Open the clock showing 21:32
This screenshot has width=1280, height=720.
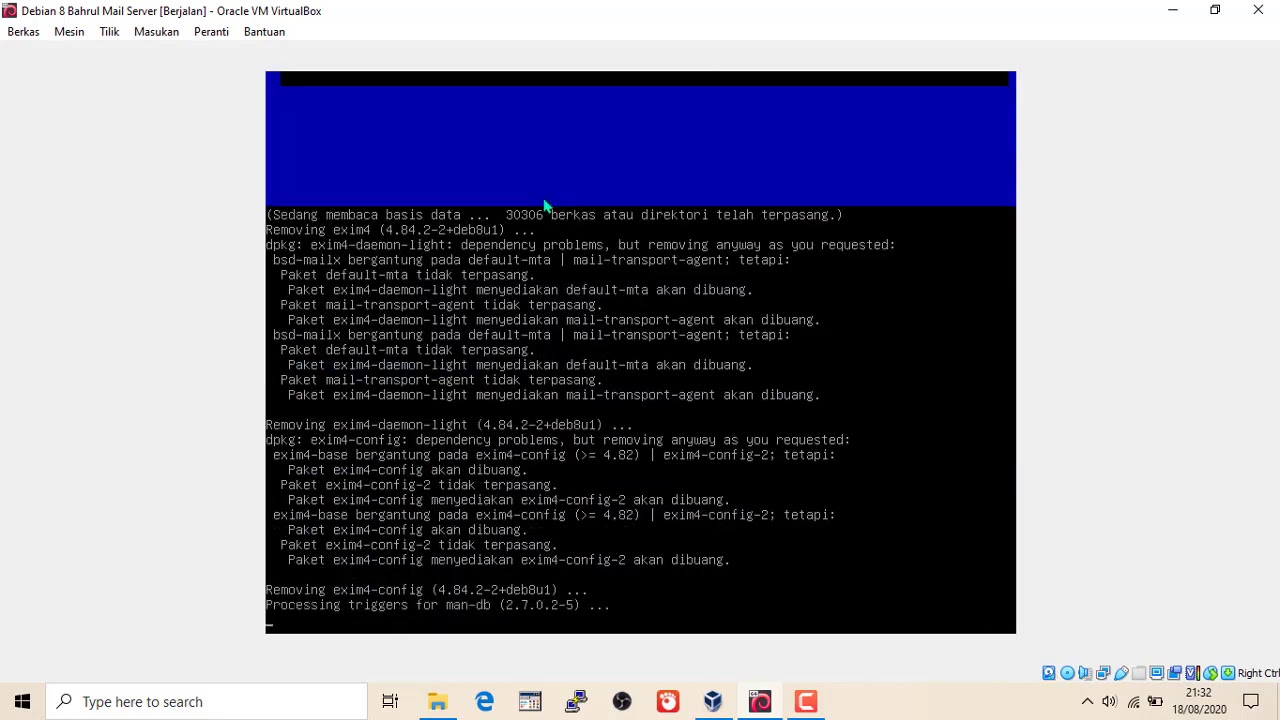click(1199, 702)
